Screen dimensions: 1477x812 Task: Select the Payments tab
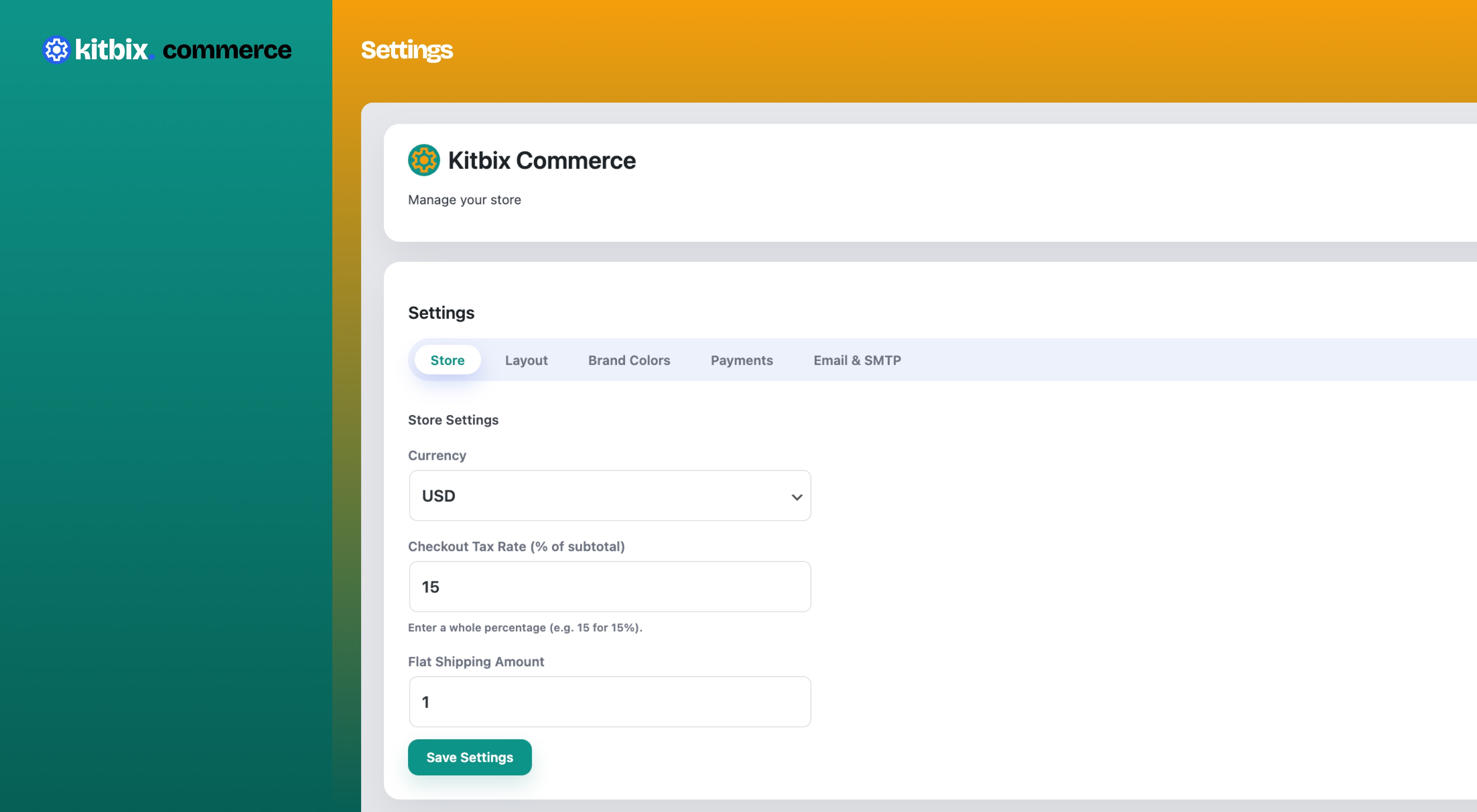tap(741, 361)
